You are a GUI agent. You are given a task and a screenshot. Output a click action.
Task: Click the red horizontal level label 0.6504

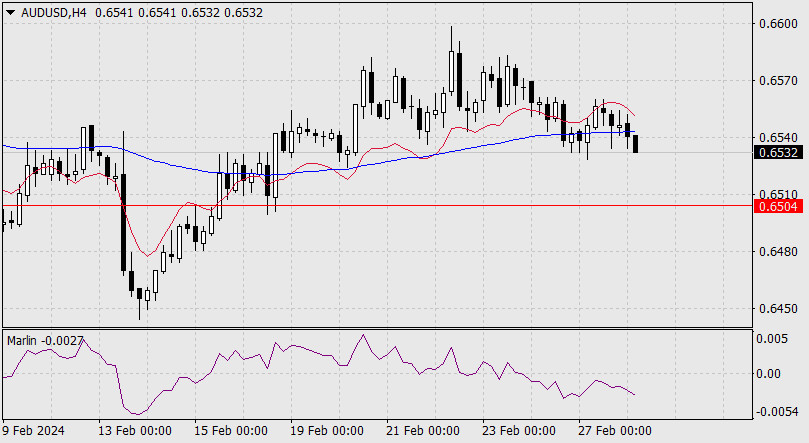point(779,206)
